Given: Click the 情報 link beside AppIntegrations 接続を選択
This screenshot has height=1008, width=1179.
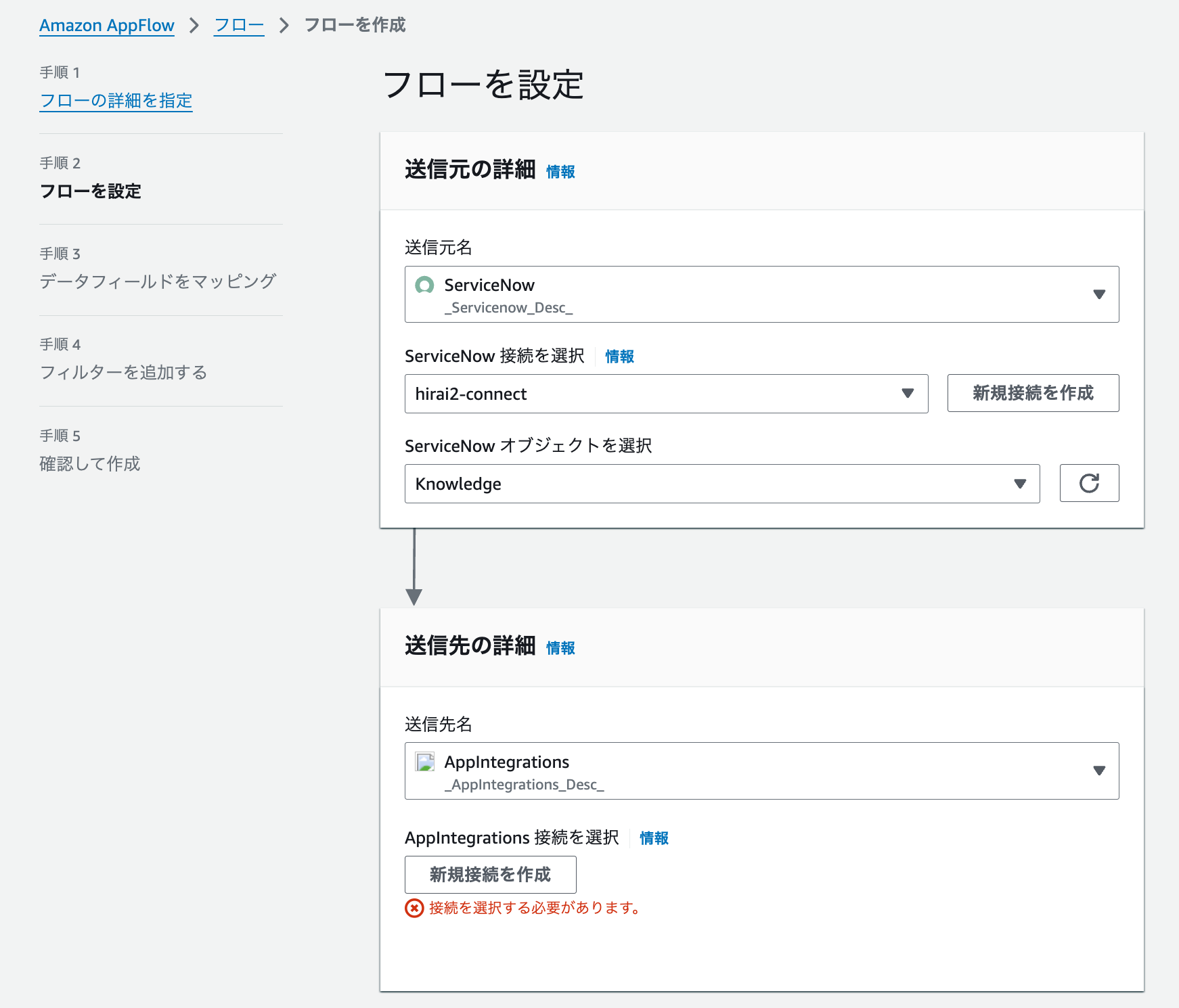Looking at the screenshot, I should coord(652,838).
